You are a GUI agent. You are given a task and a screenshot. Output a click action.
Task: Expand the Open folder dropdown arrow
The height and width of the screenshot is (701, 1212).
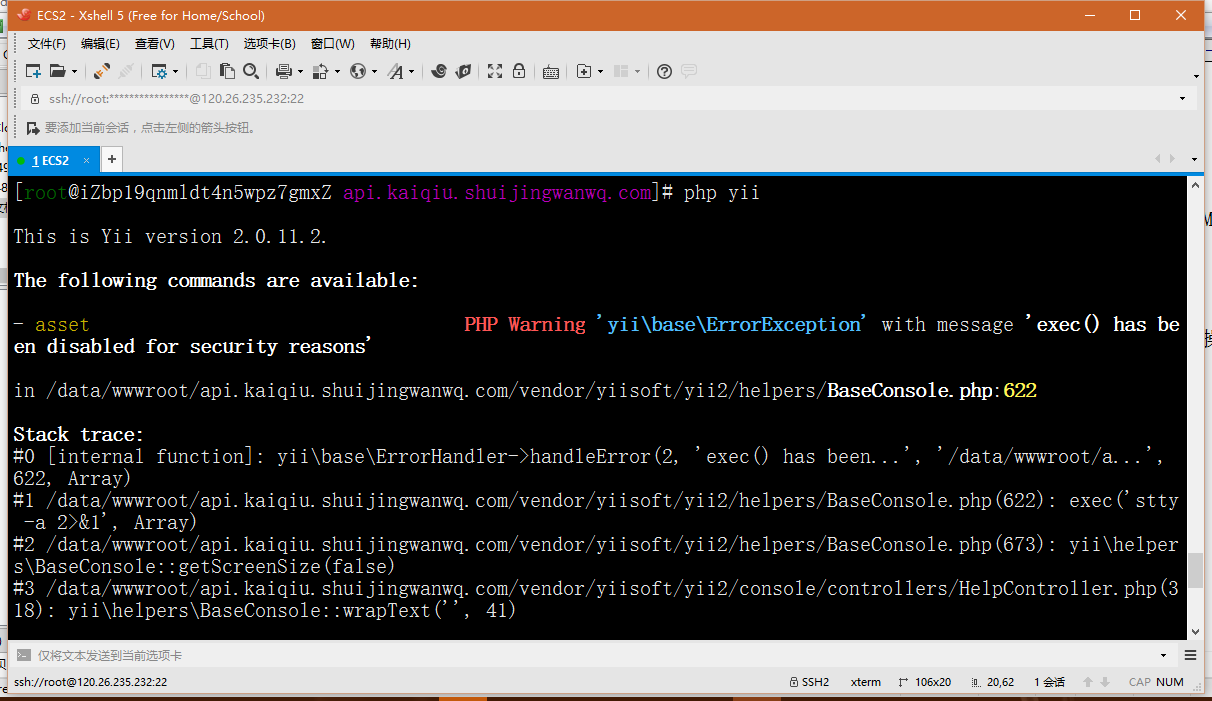[x=74, y=72]
